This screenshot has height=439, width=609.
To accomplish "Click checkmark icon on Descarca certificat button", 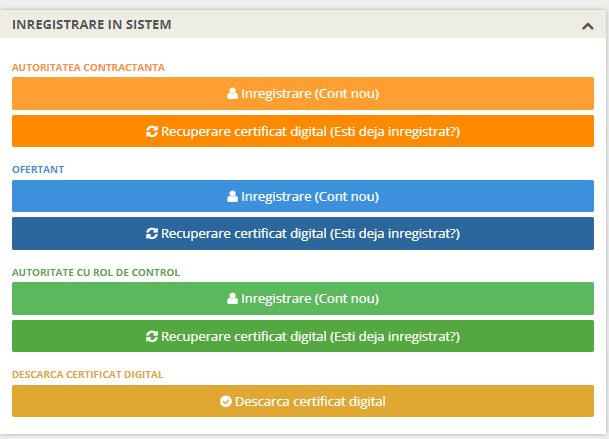I will click(x=226, y=401).
